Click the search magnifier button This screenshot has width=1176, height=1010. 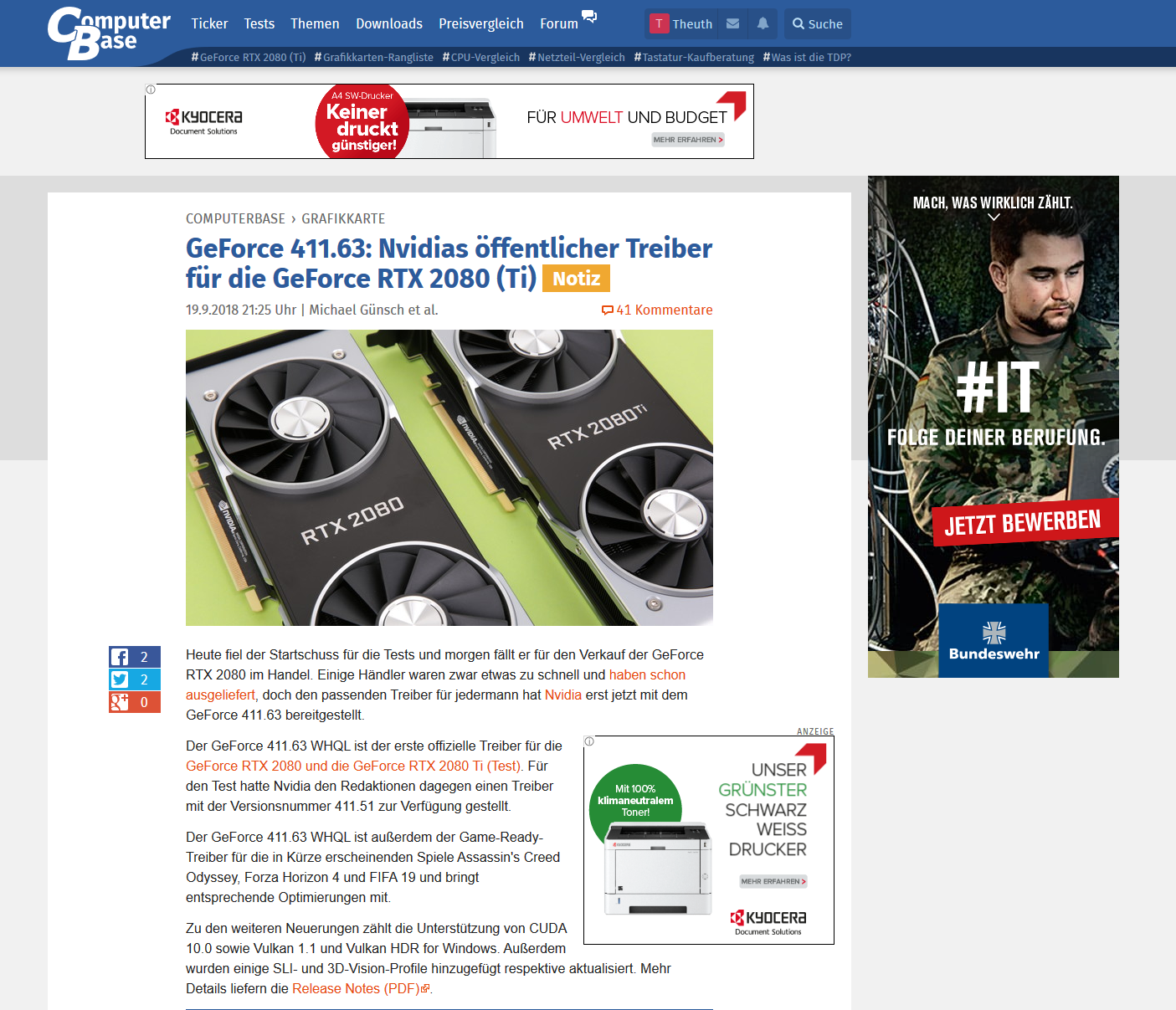(817, 24)
